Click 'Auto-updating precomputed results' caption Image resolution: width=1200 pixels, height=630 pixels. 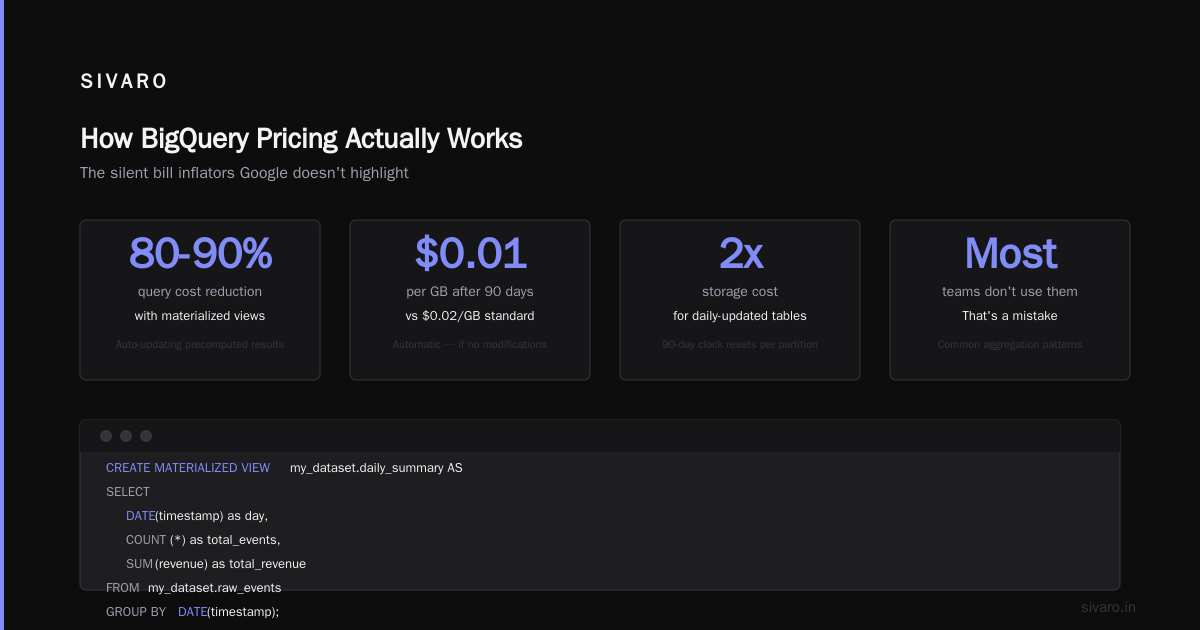click(200, 344)
